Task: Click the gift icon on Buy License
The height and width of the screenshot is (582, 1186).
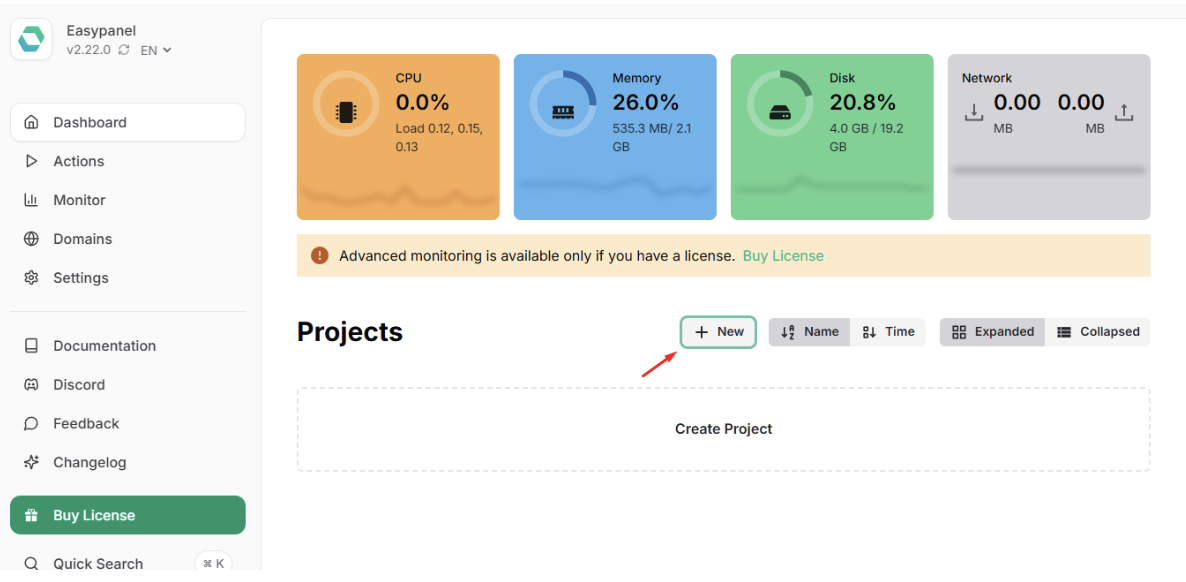Action: point(31,515)
